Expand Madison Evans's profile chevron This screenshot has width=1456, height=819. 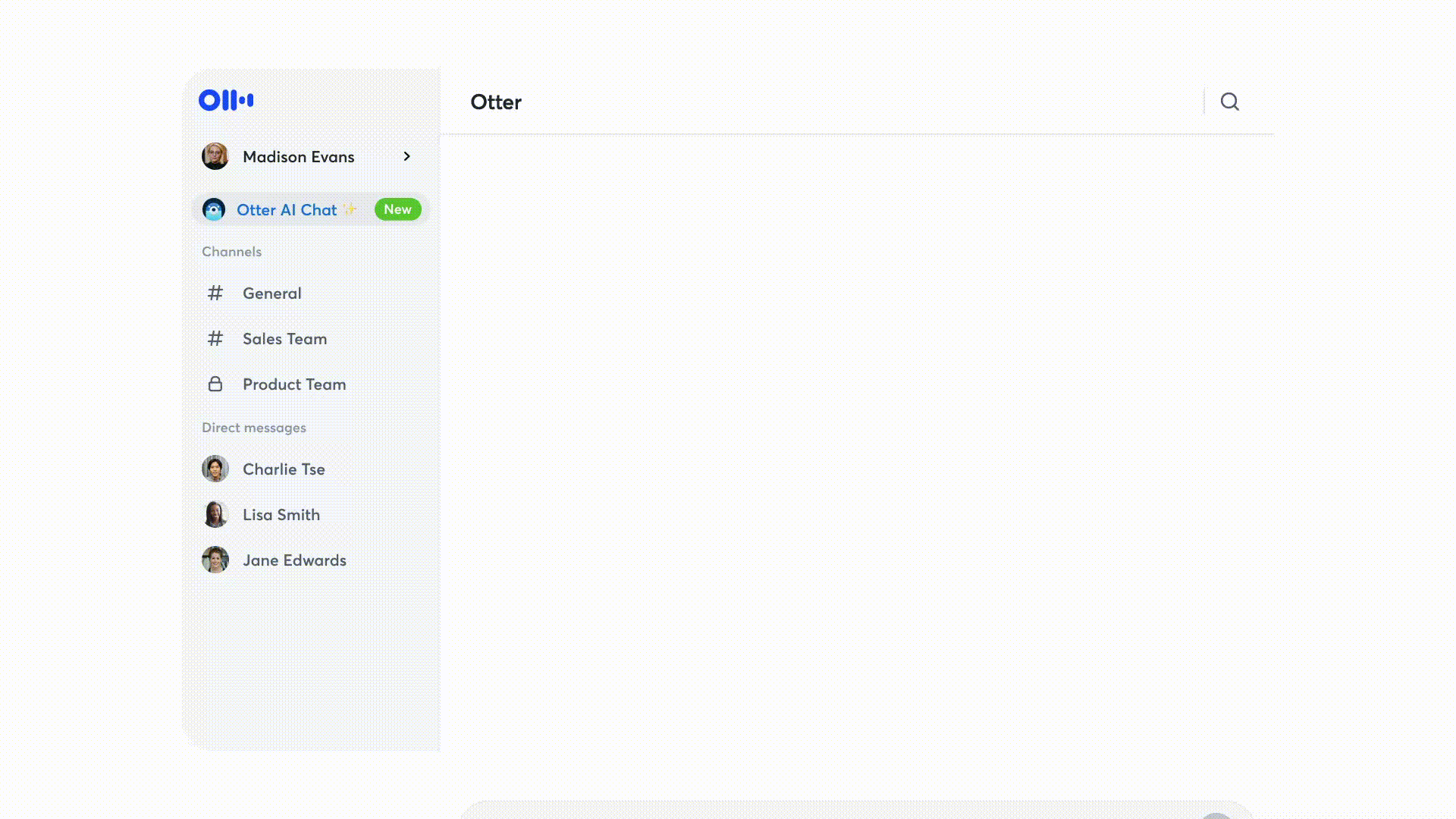pyautogui.click(x=407, y=156)
